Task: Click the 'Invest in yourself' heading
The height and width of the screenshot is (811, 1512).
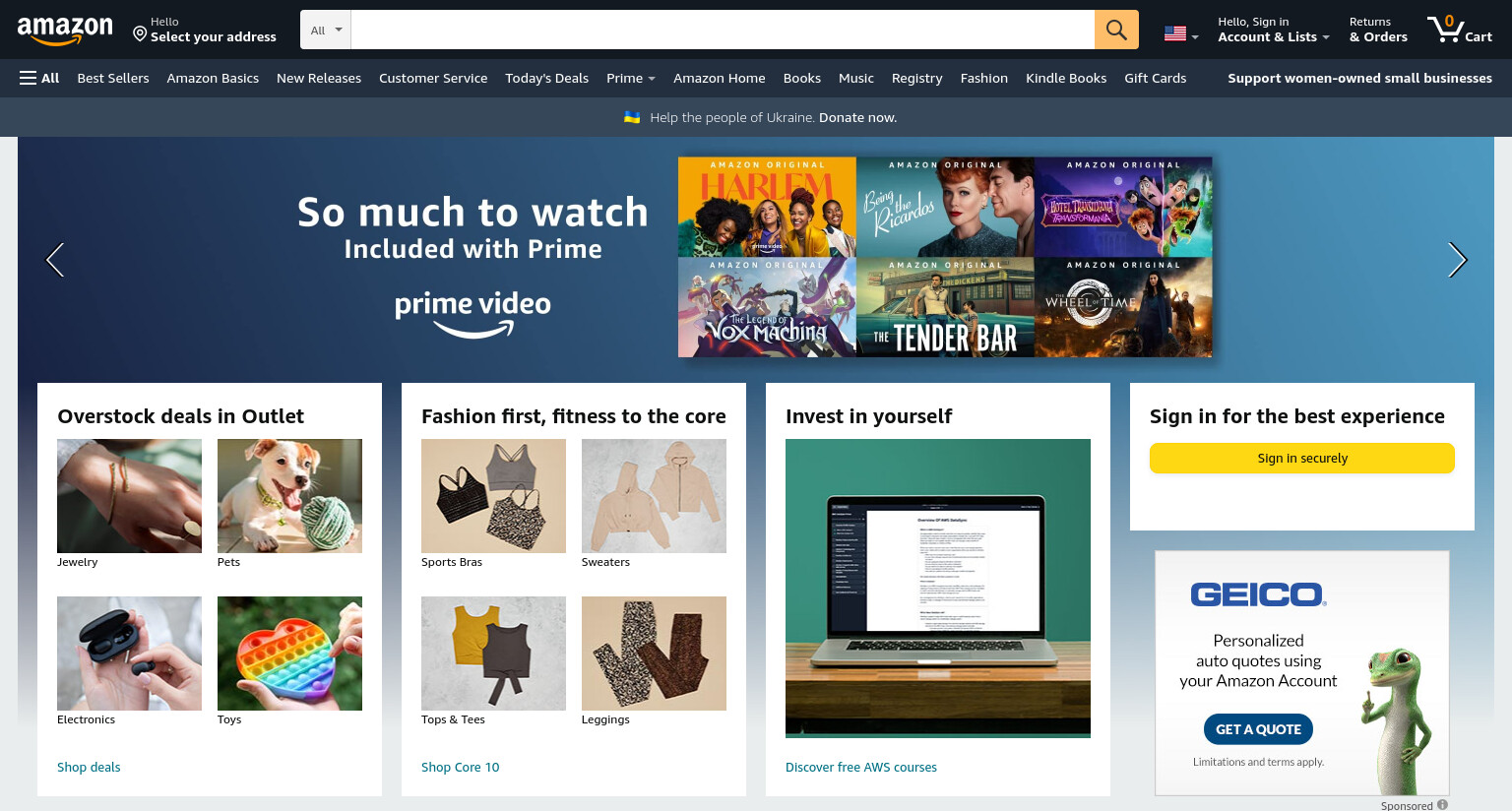Action: coord(868,416)
